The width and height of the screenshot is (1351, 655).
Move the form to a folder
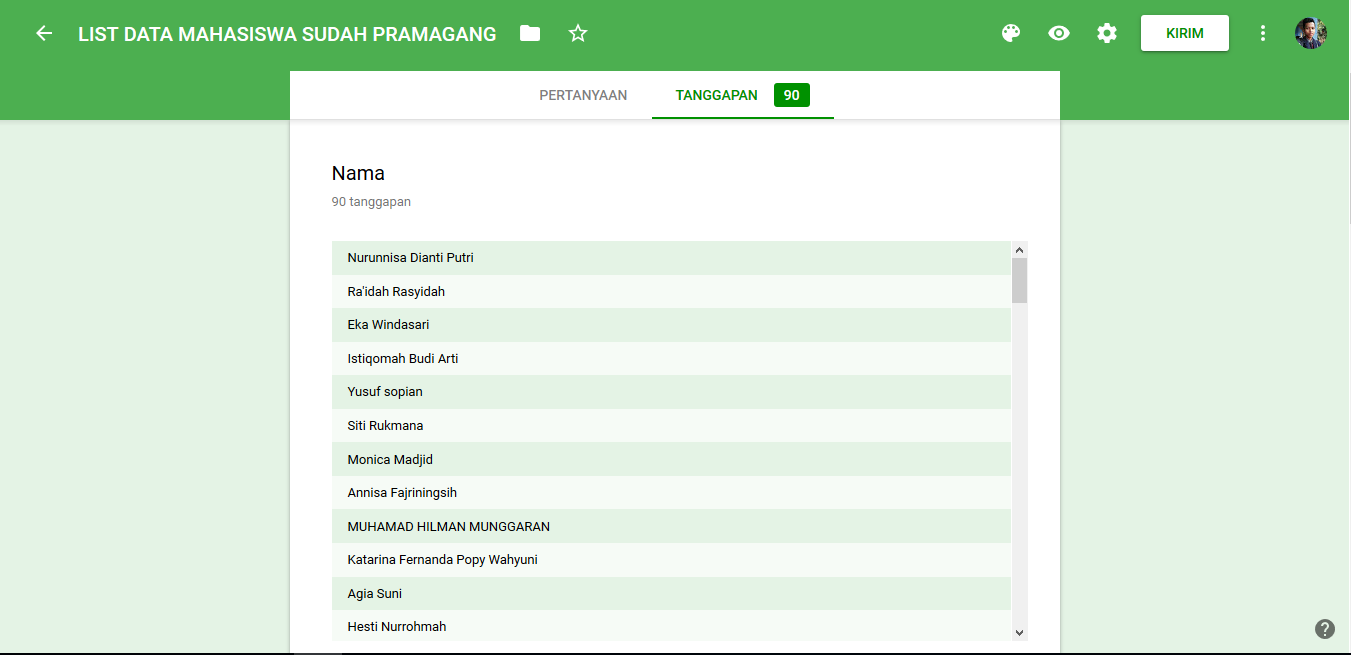pyautogui.click(x=529, y=33)
